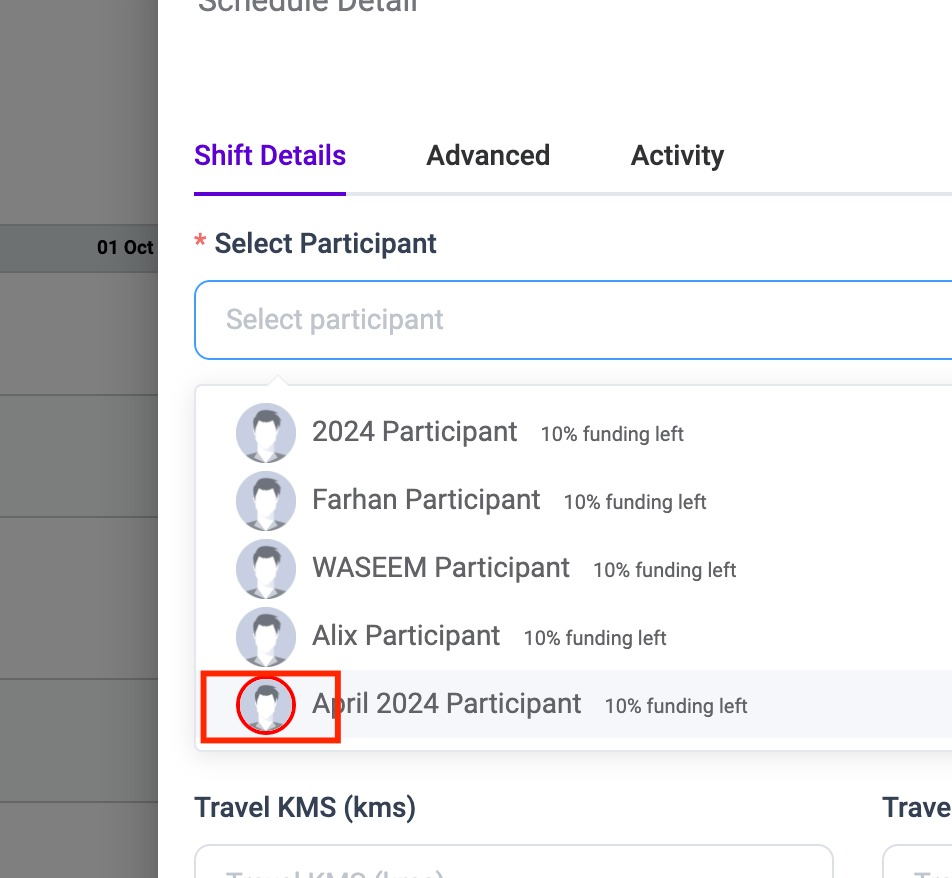Choose 2024 Participant from the list
This screenshot has height=878, width=952.
[x=573, y=433]
